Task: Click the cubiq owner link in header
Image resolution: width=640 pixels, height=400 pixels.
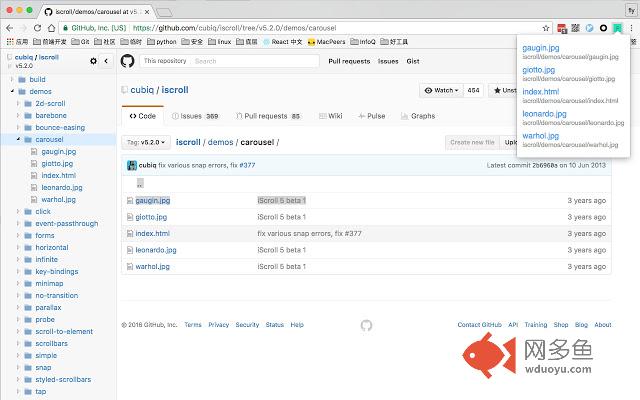Action: tap(142, 90)
